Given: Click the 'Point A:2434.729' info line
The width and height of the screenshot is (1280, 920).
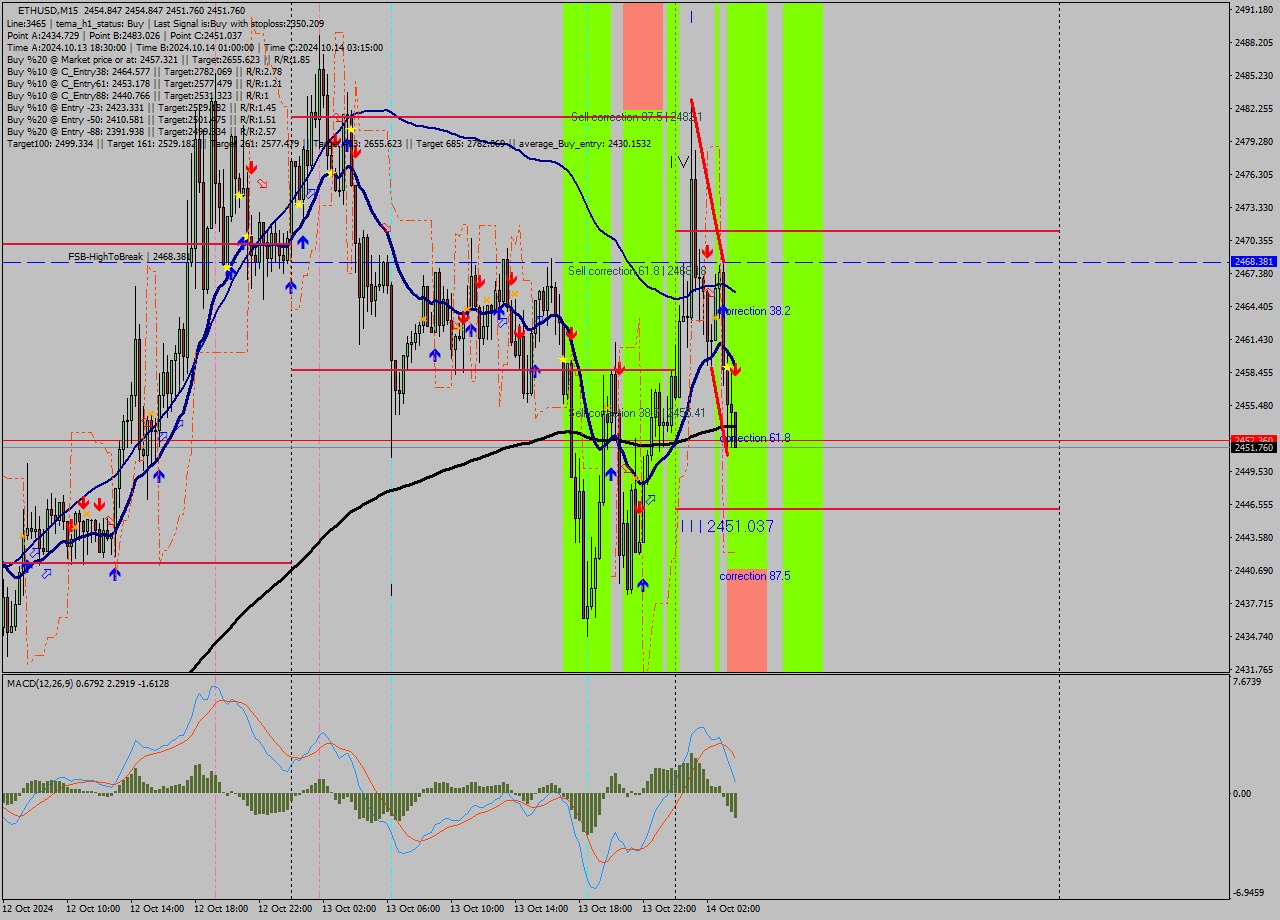Looking at the screenshot, I should click(124, 35).
